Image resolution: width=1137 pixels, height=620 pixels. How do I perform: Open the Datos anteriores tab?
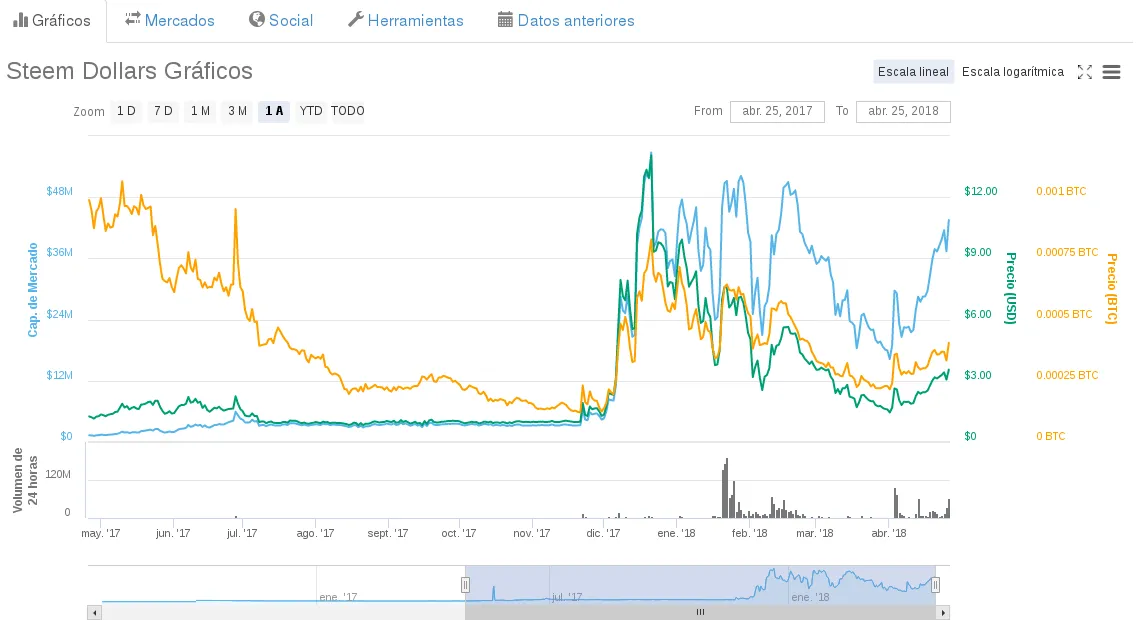566,20
